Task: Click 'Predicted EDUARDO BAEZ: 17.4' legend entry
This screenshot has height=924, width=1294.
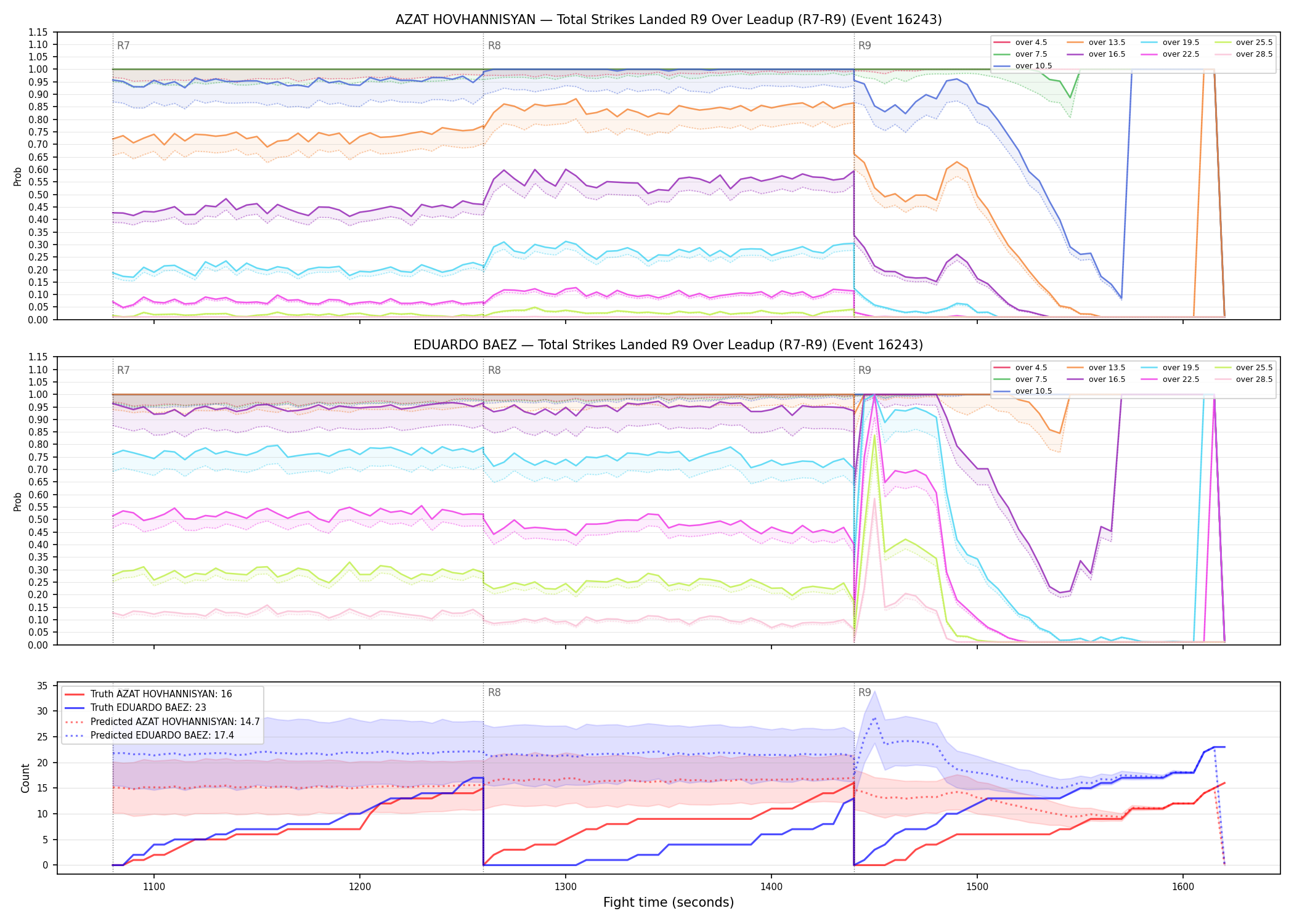Action: pos(150,736)
